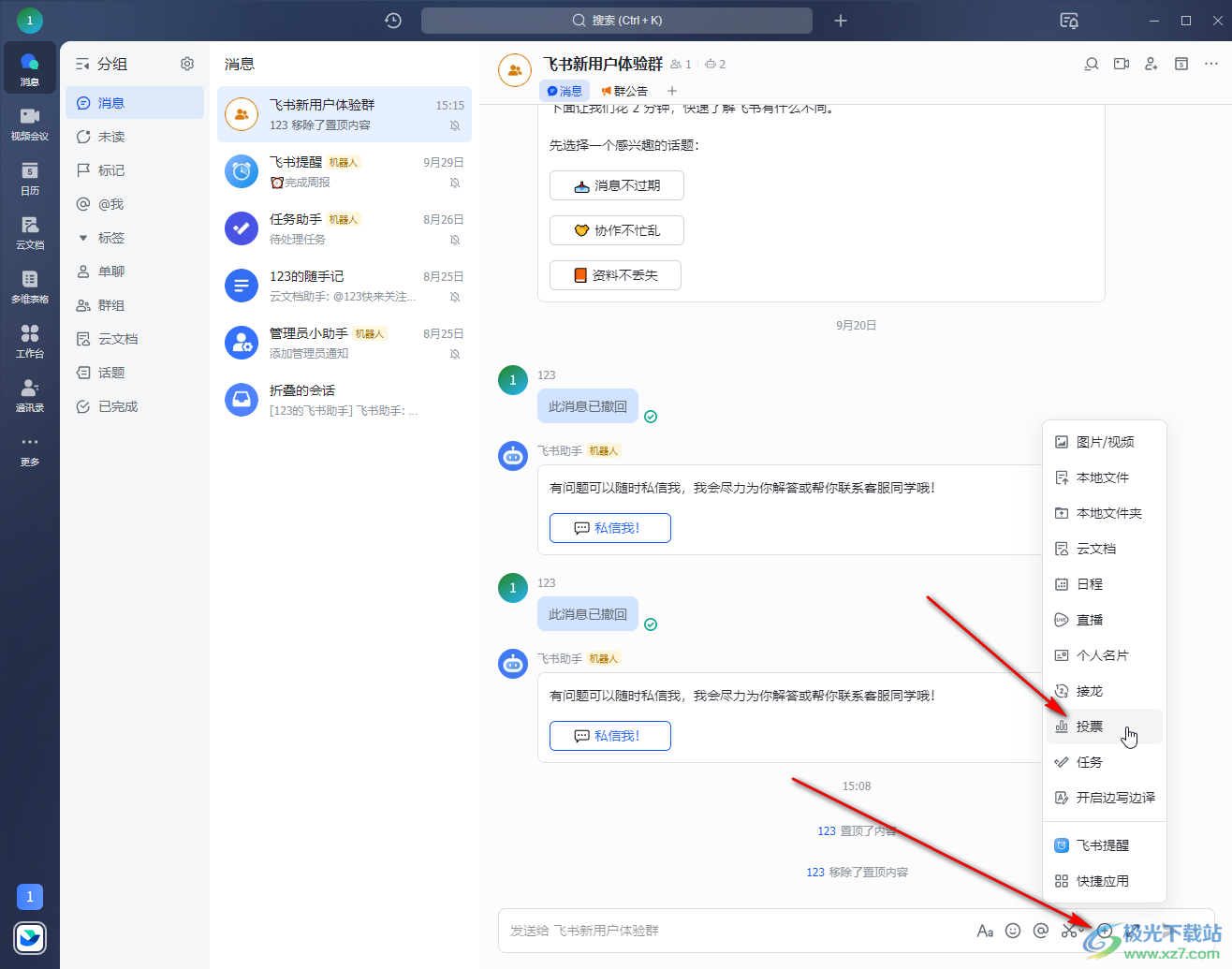Screen dimensions: 1232x969
Task: Open the 123的随手记 conversation
Action: click(x=345, y=286)
